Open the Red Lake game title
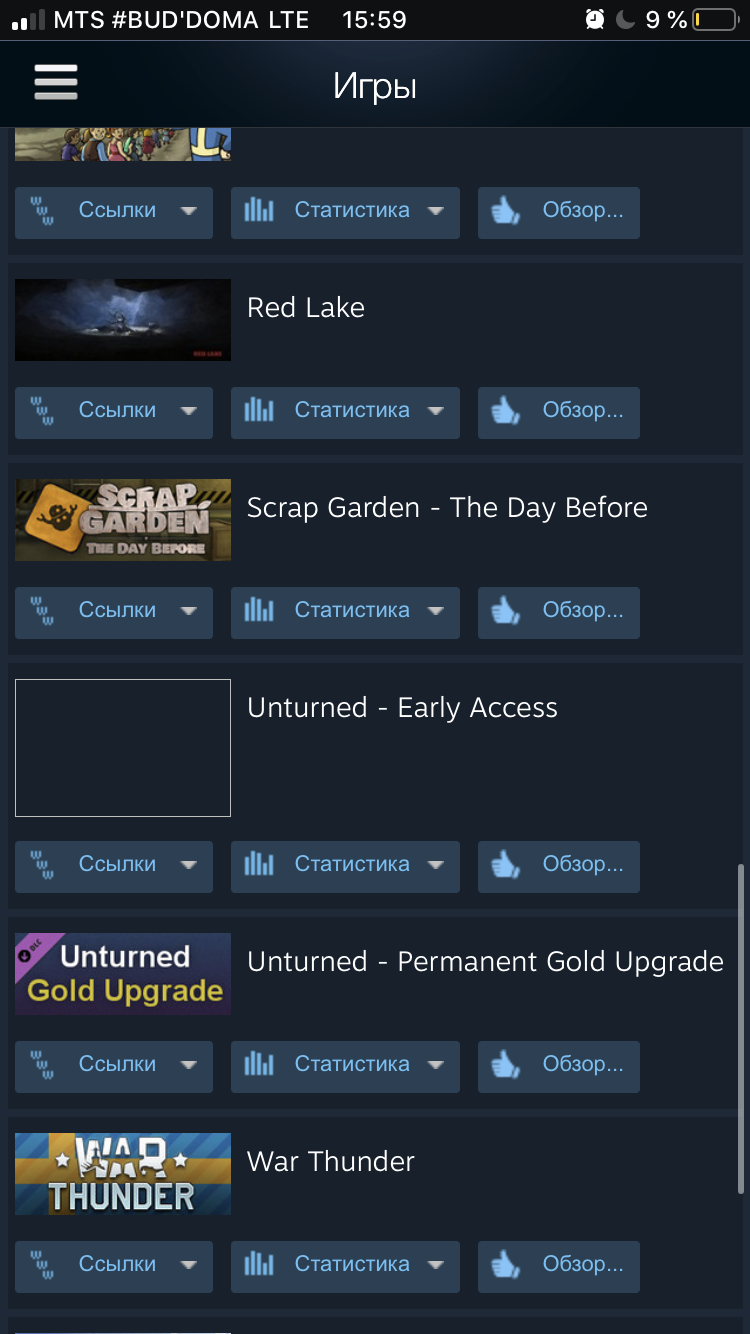 coord(306,307)
